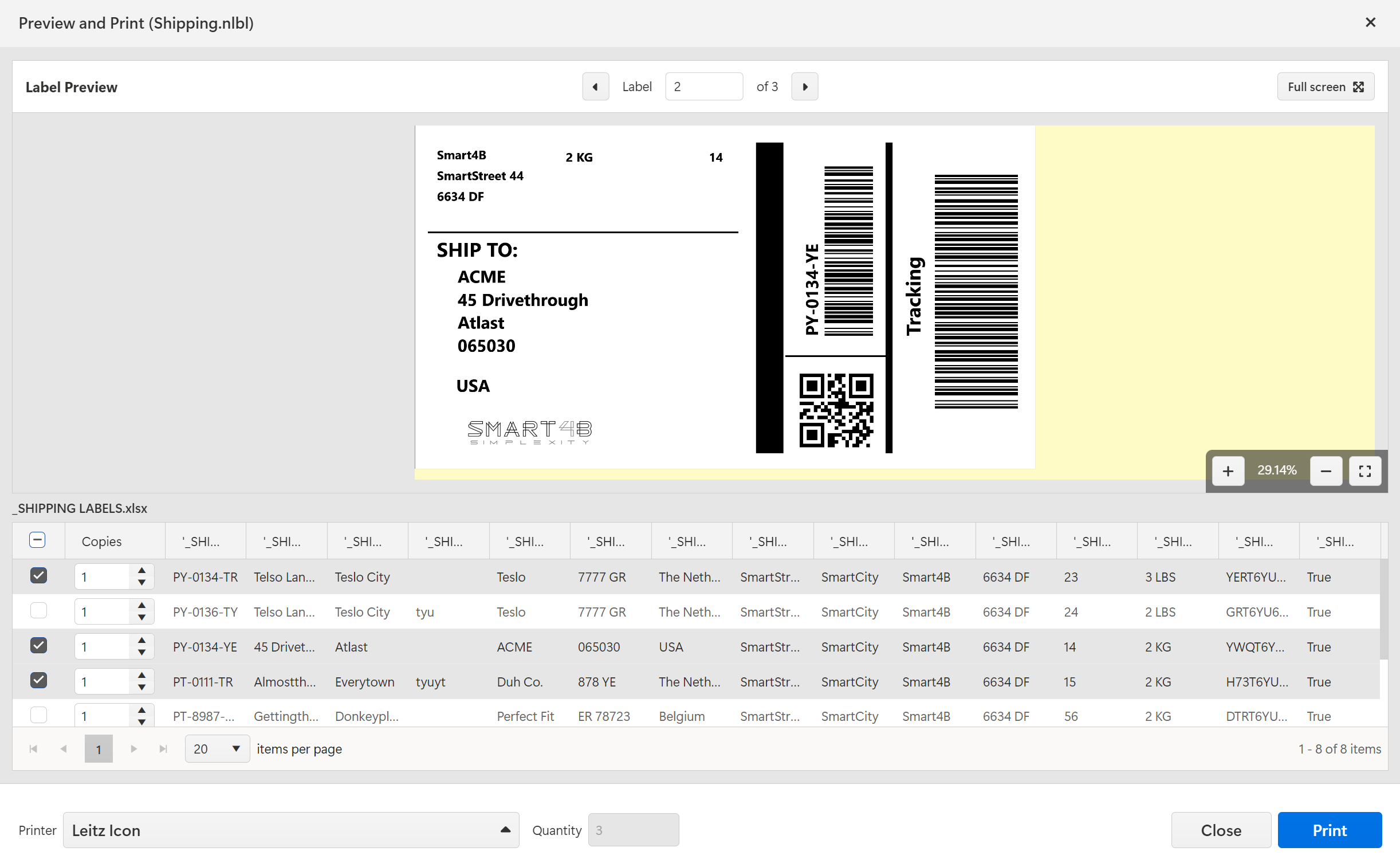Screen dimensions: 1400x863
Task: Check the PY-0136-TY row checkbox
Action: pyautogui.click(x=38, y=610)
